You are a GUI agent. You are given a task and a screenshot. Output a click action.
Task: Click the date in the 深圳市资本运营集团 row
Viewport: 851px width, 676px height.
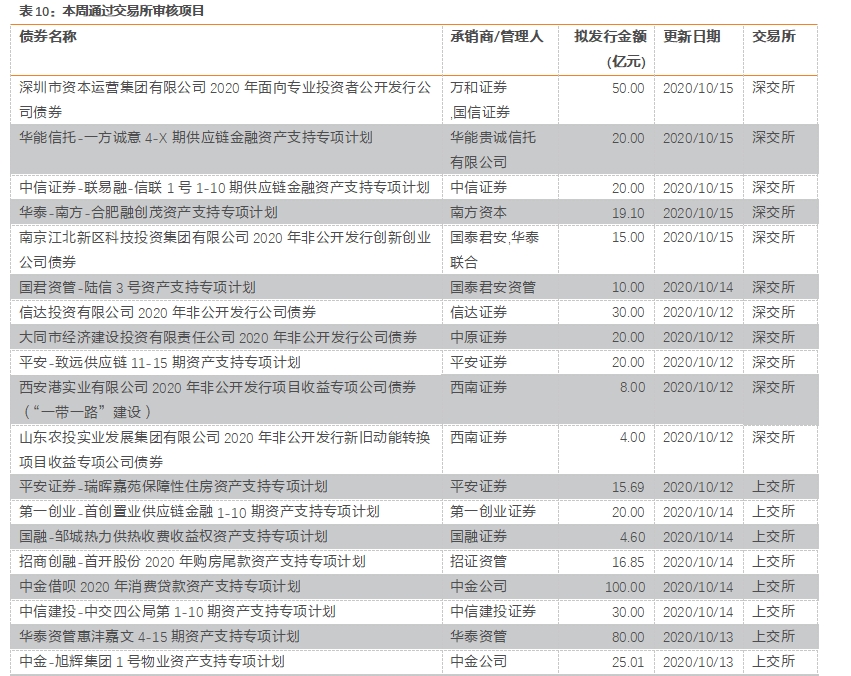pos(698,88)
